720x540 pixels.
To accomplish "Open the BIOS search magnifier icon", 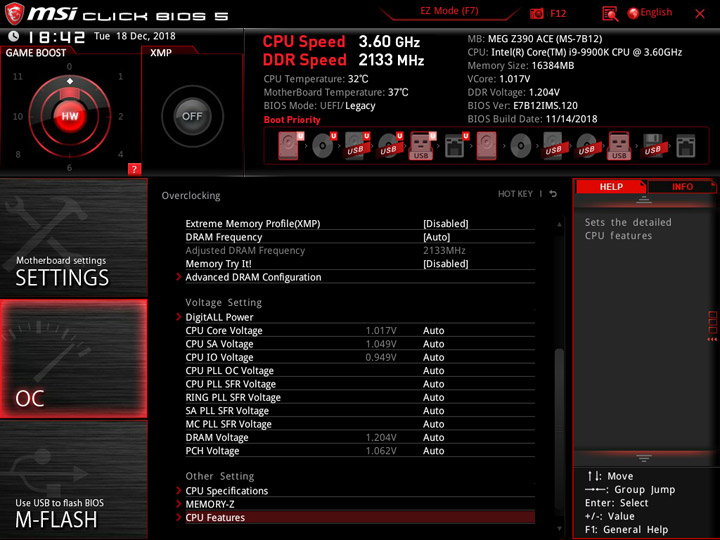I will coord(610,14).
